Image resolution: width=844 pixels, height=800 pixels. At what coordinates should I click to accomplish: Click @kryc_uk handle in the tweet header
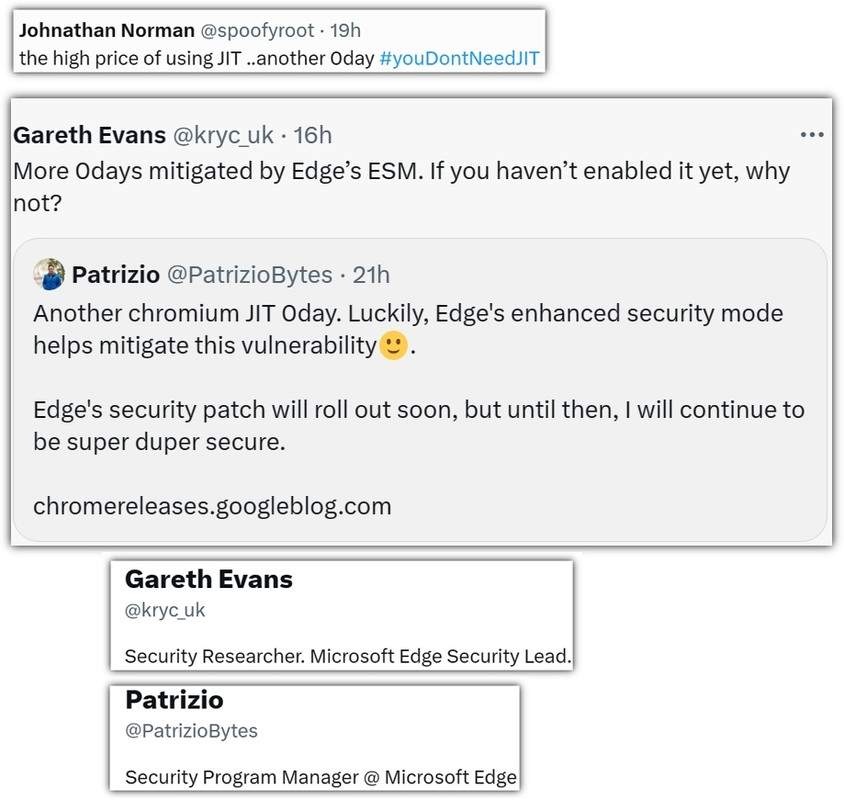(x=223, y=136)
